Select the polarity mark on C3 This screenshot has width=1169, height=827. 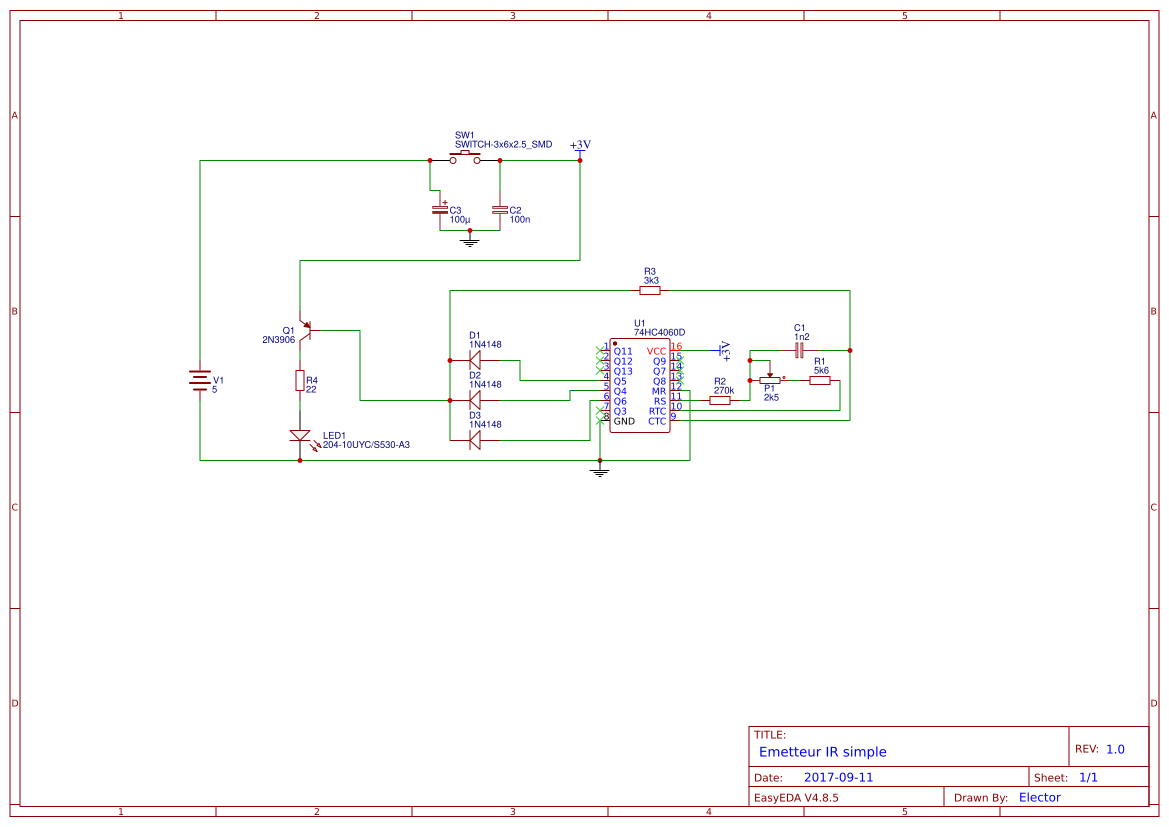click(x=445, y=202)
